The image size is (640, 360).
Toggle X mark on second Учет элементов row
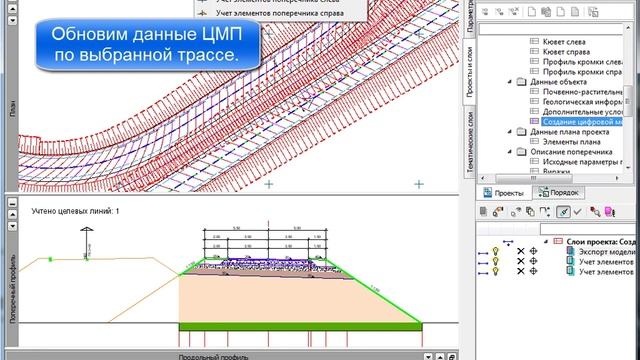(520, 271)
